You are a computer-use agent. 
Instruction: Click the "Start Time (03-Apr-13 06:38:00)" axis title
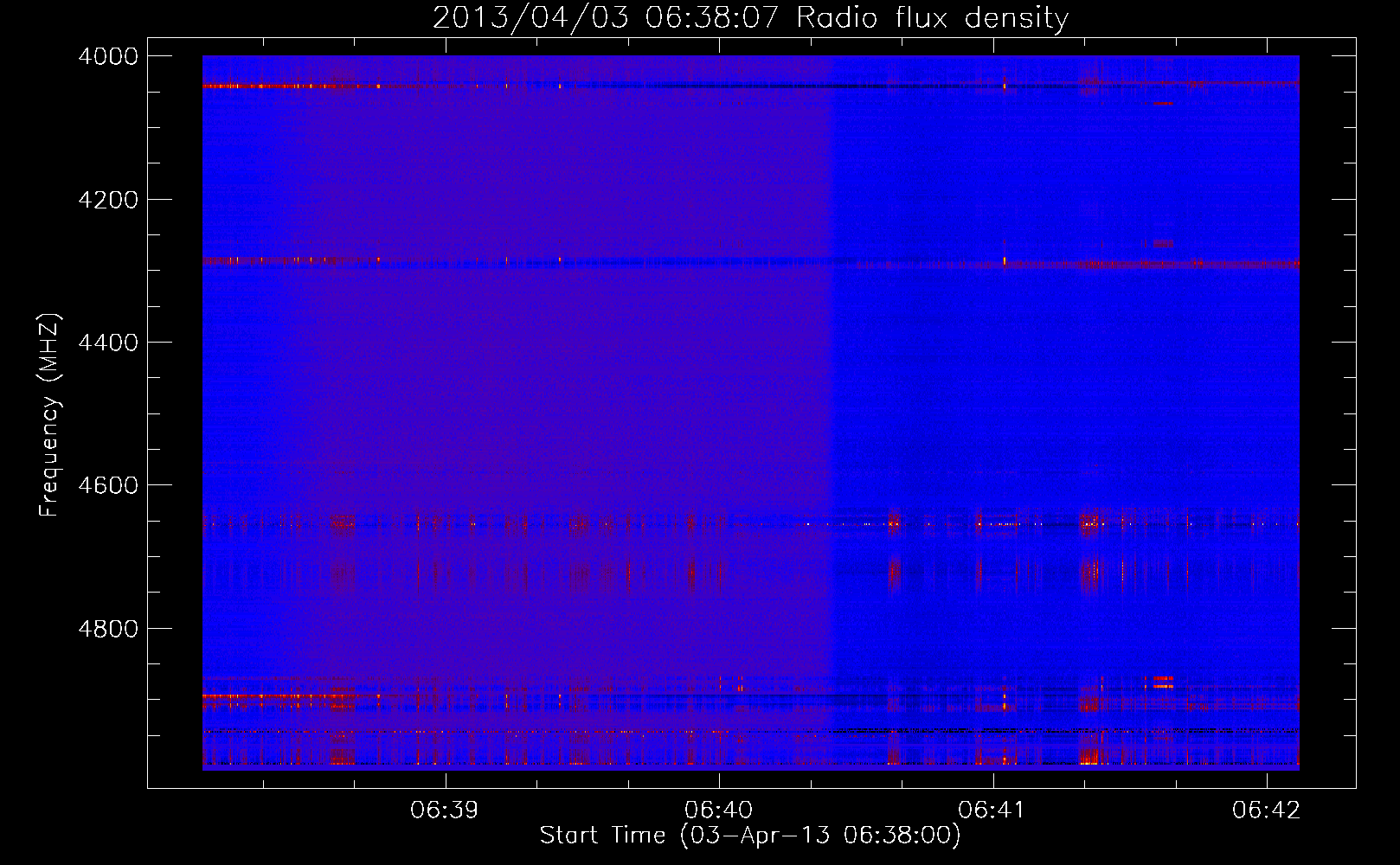tap(750, 836)
